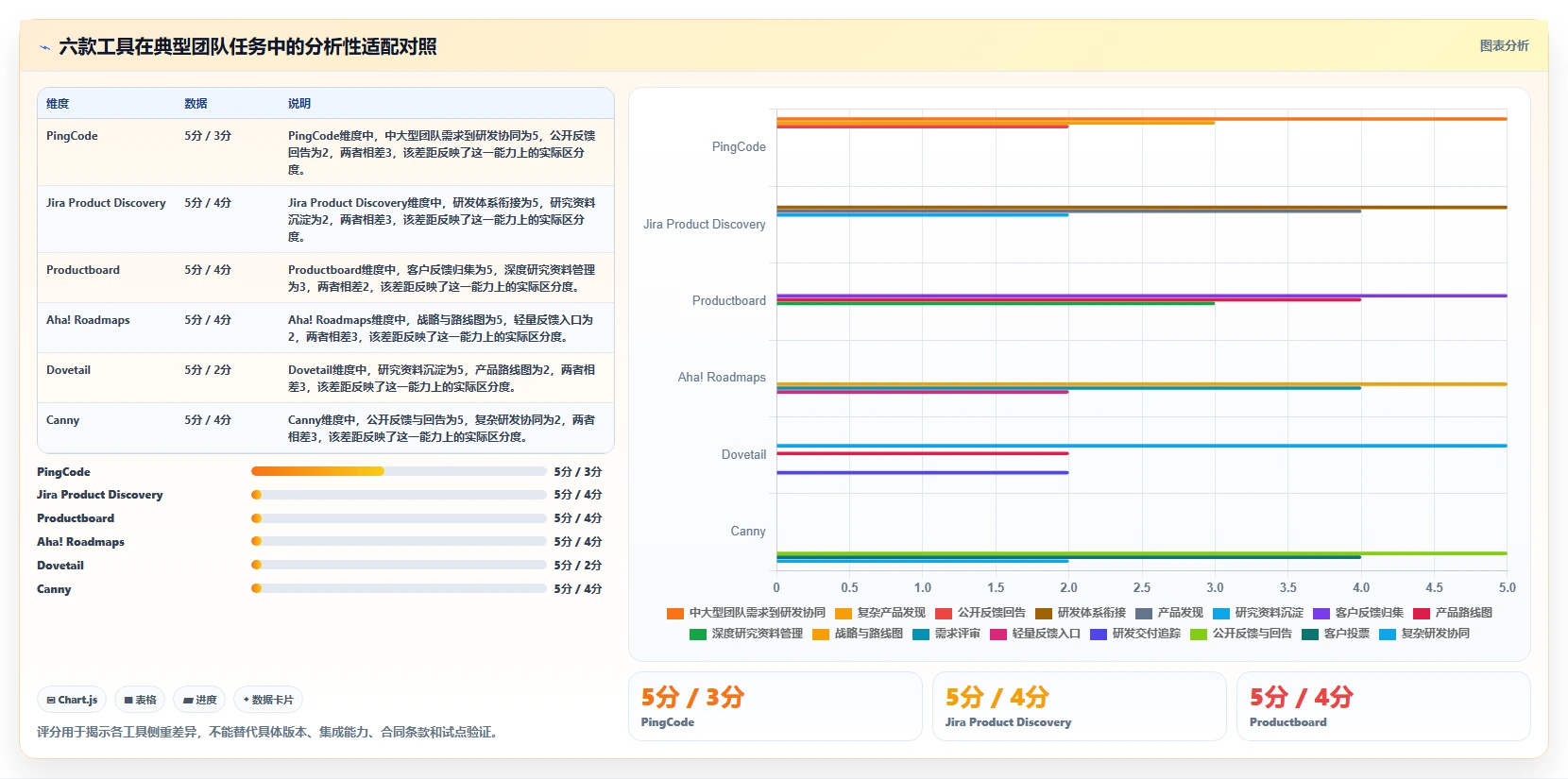The width and height of the screenshot is (1568, 779).
Task: Click the 数据 column header
Action: click(x=196, y=104)
